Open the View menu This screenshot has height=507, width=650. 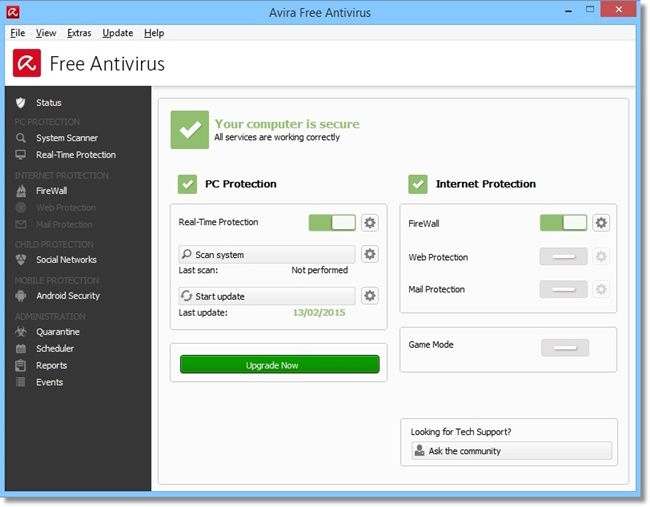point(46,33)
